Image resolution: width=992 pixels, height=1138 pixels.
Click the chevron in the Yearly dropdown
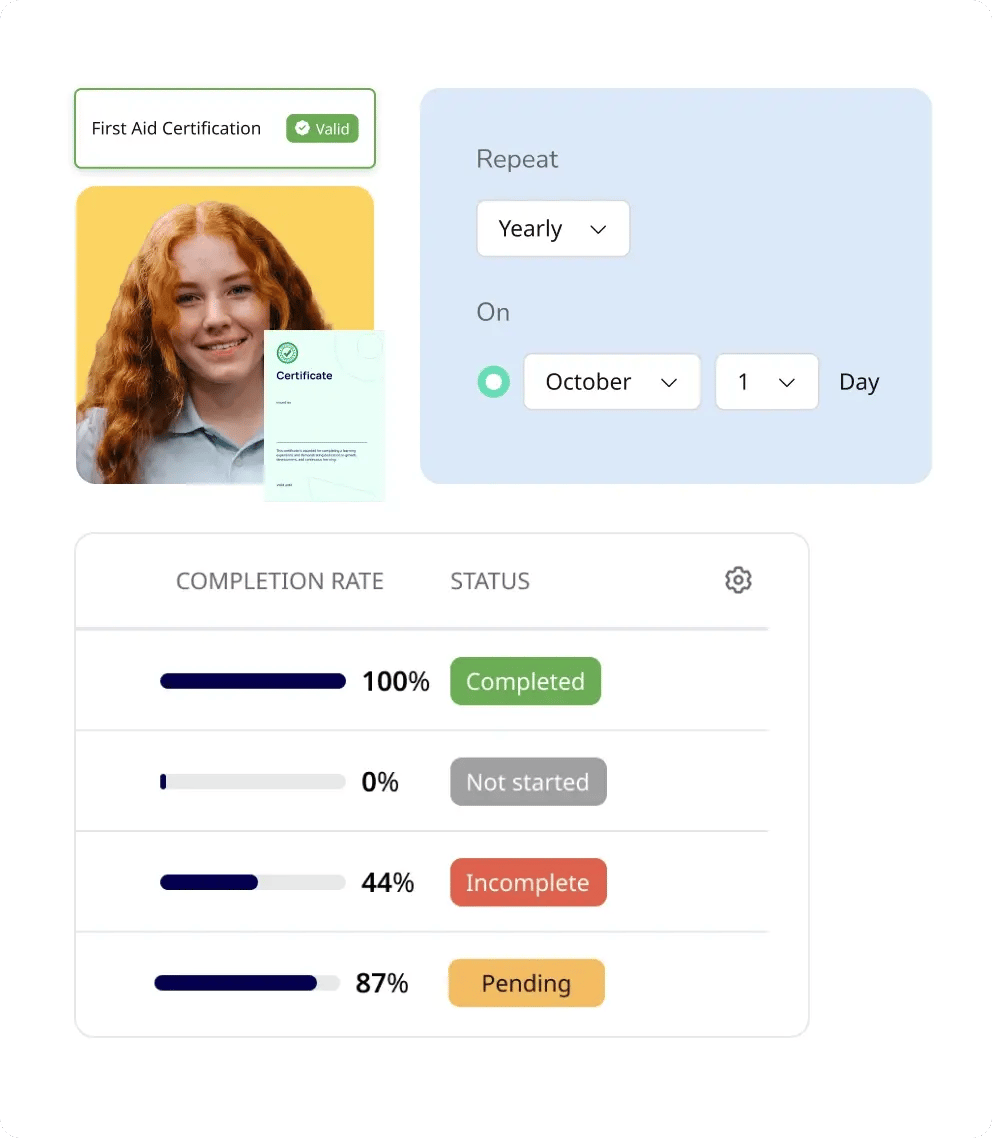pos(598,229)
